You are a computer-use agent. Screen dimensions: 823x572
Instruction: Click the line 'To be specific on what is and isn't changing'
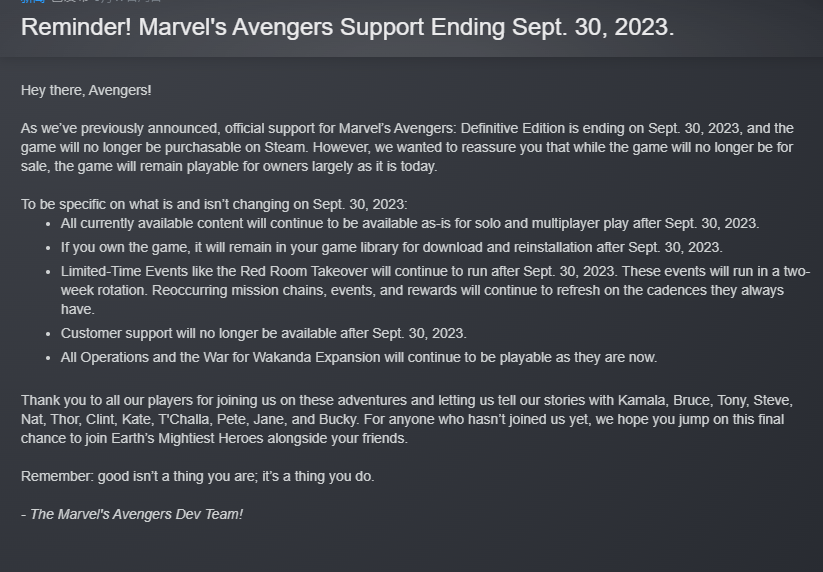(x=214, y=204)
